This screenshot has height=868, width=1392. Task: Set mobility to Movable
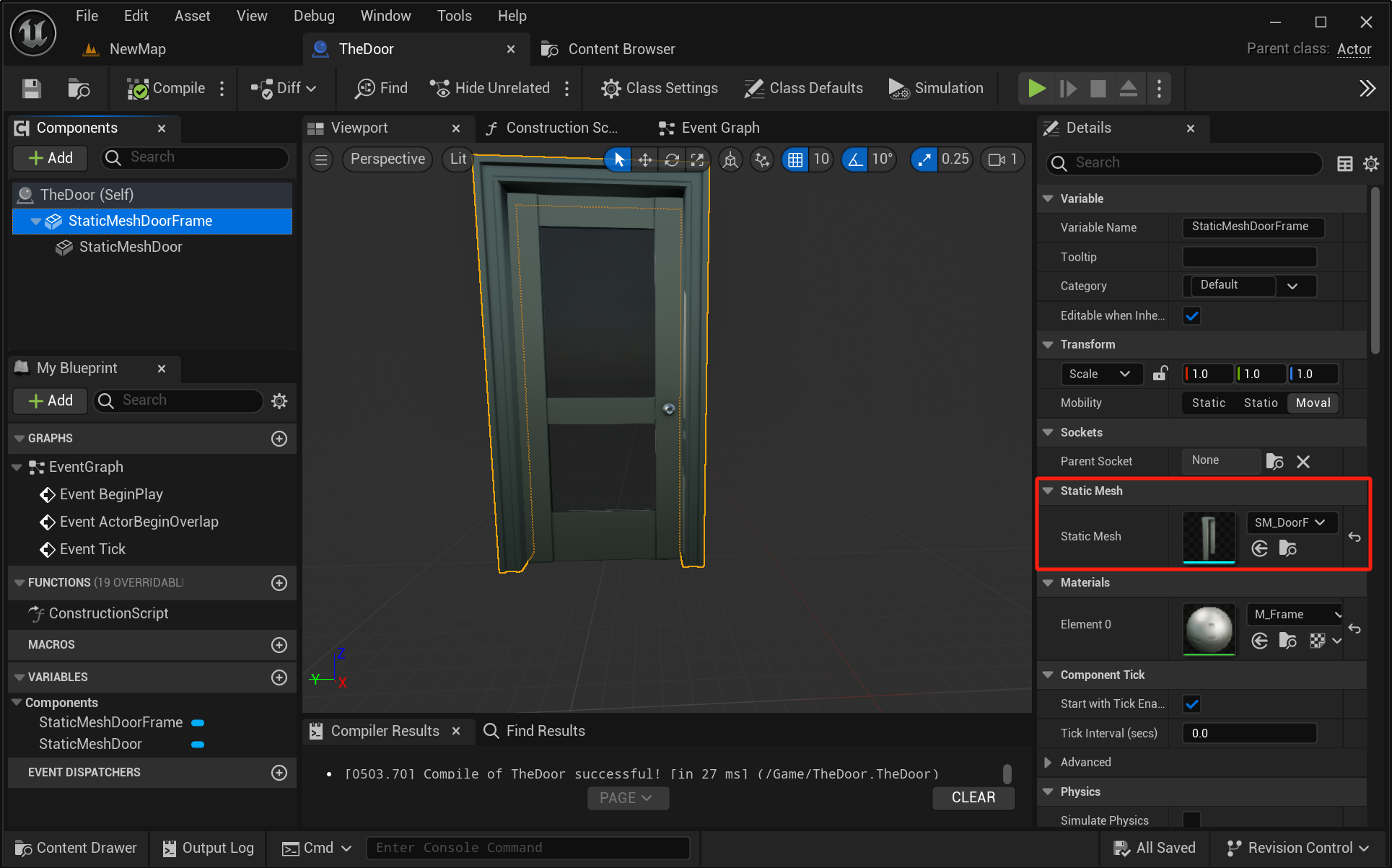(x=1313, y=403)
